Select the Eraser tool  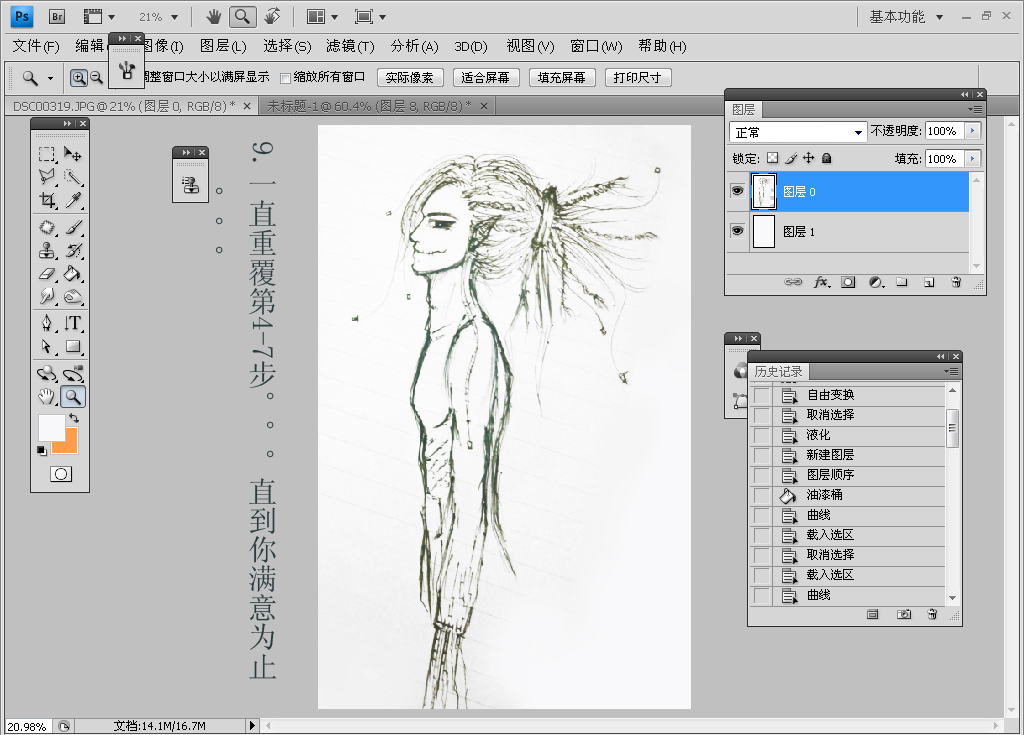(47, 273)
